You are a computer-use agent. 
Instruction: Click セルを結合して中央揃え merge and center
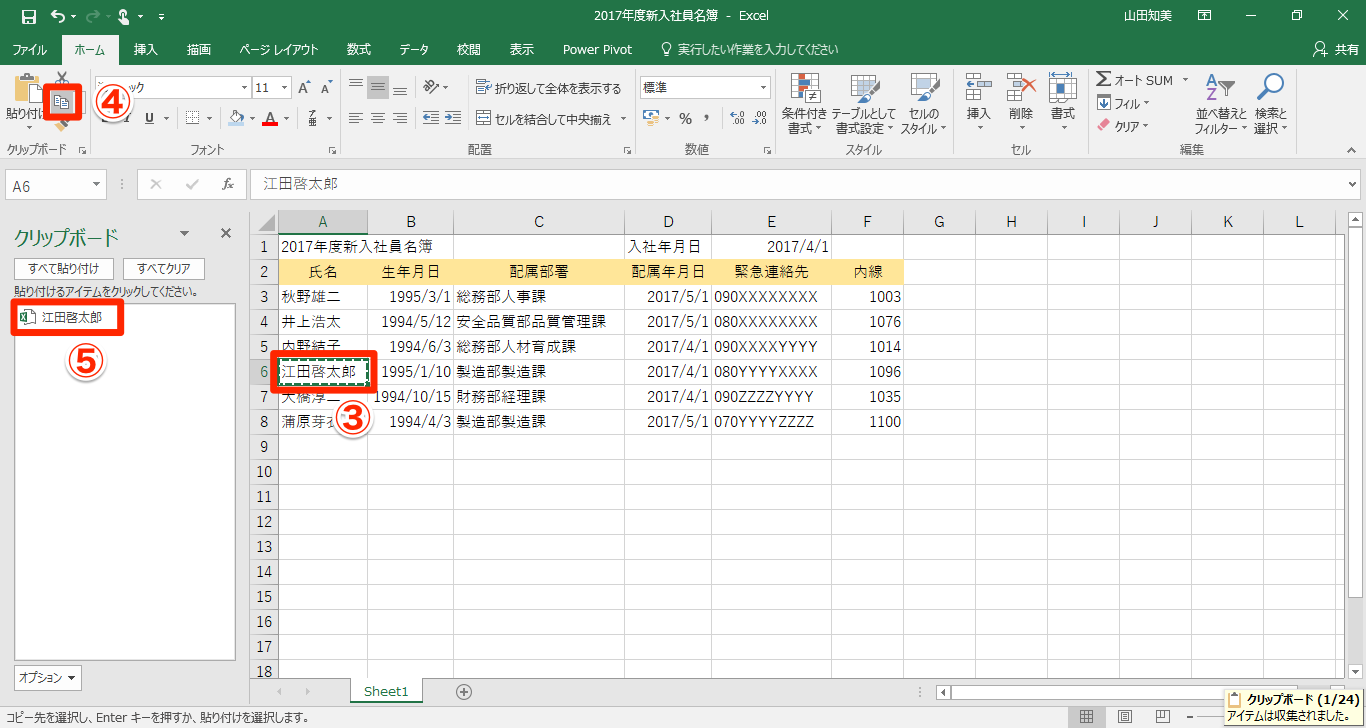546,119
